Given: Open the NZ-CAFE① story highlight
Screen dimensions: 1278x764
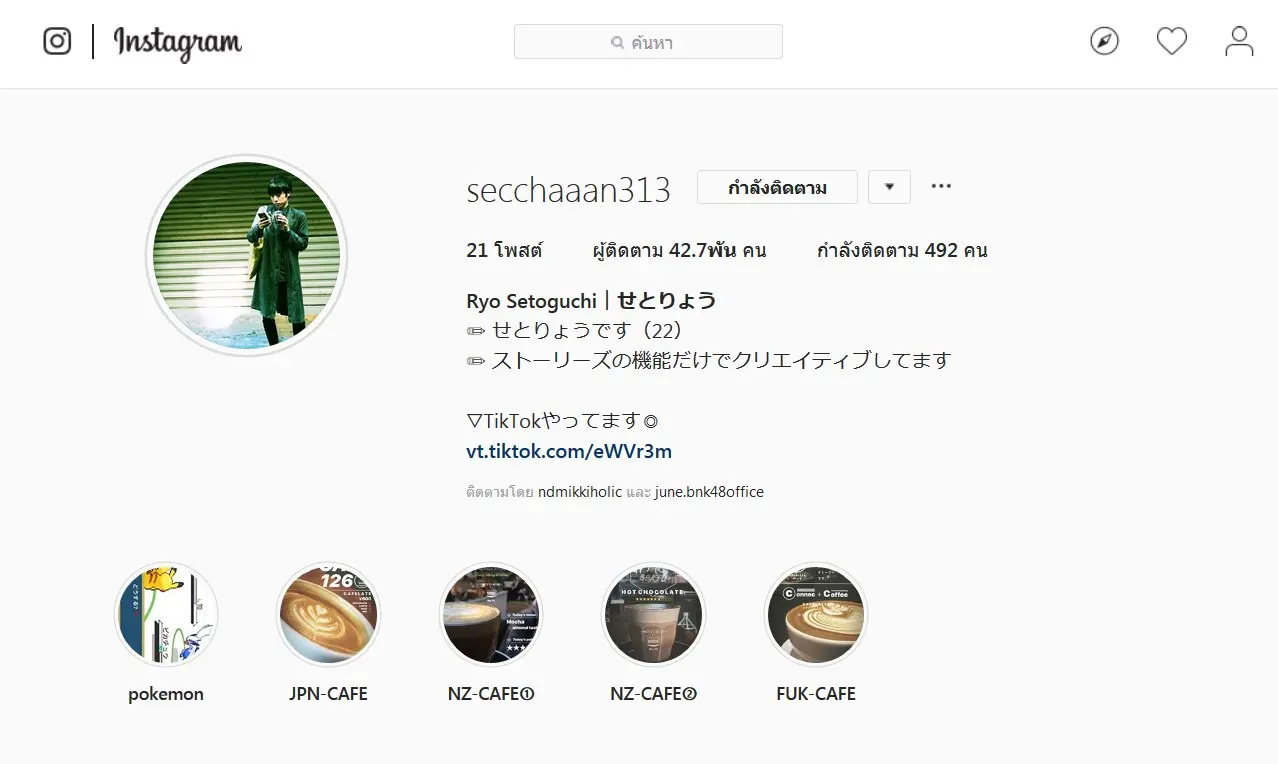Looking at the screenshot, I should click(x=491, y=614).
